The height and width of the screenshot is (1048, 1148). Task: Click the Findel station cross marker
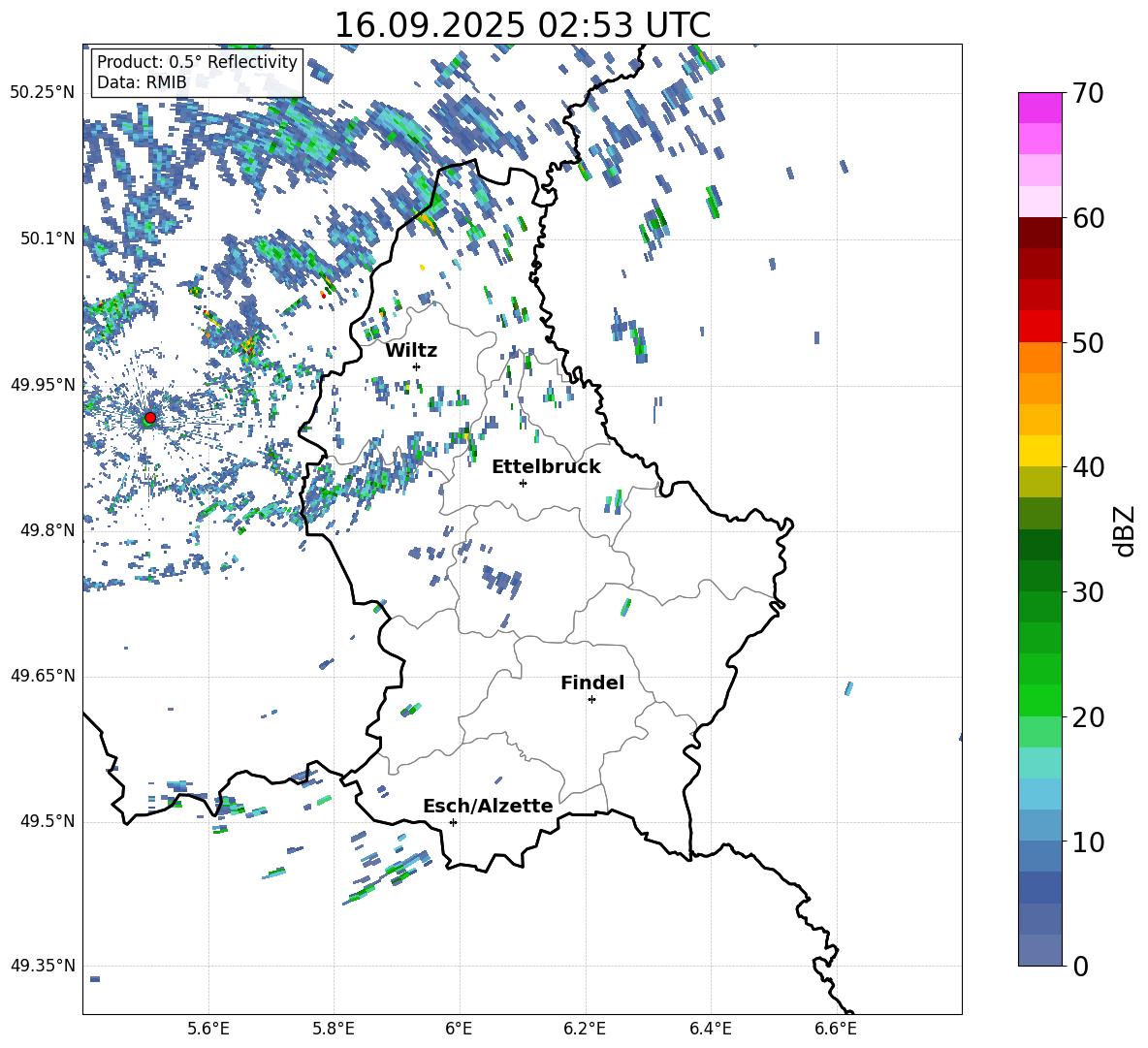pyautogui.click(x=591, y=699)
